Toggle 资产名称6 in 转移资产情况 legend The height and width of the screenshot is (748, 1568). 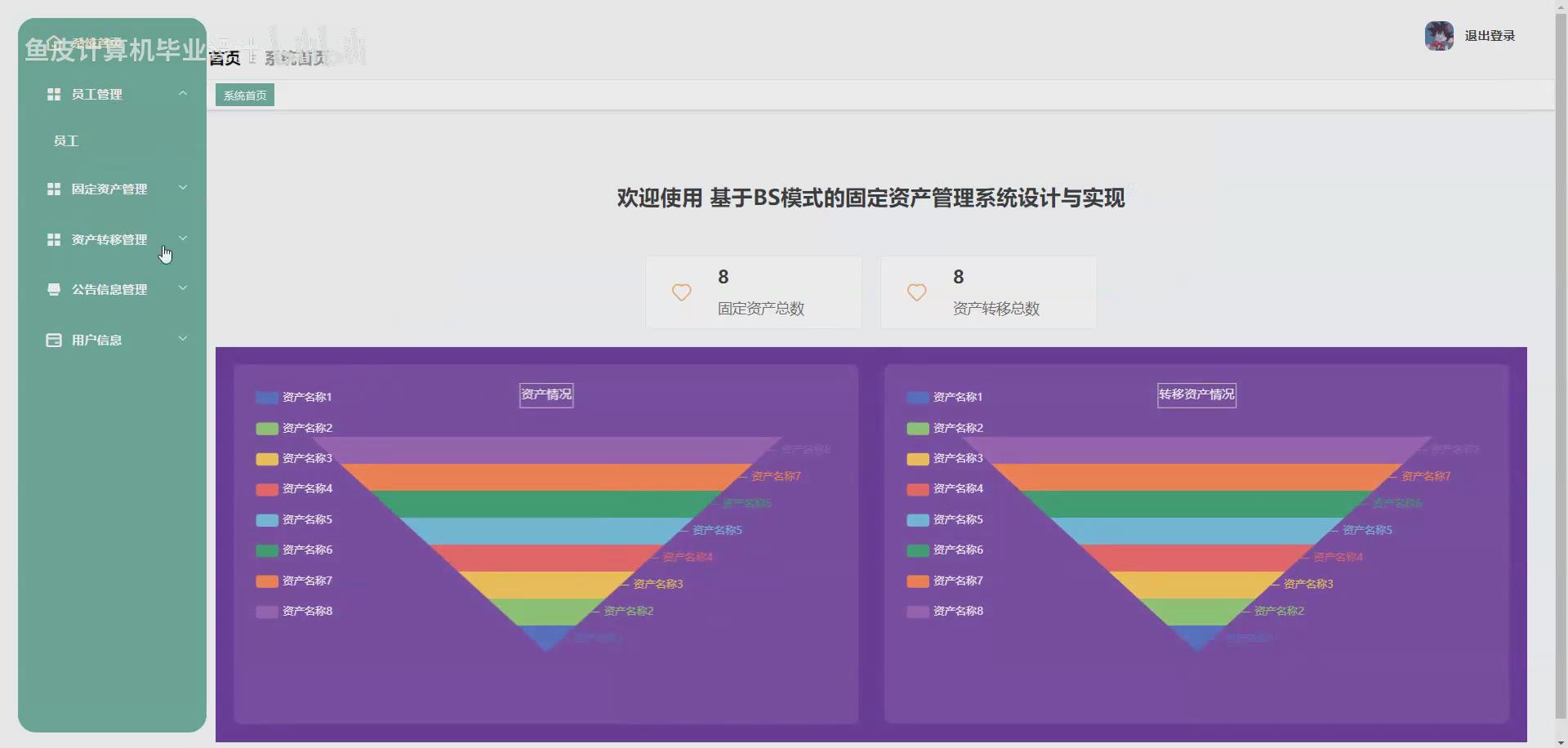coord(945,550)
